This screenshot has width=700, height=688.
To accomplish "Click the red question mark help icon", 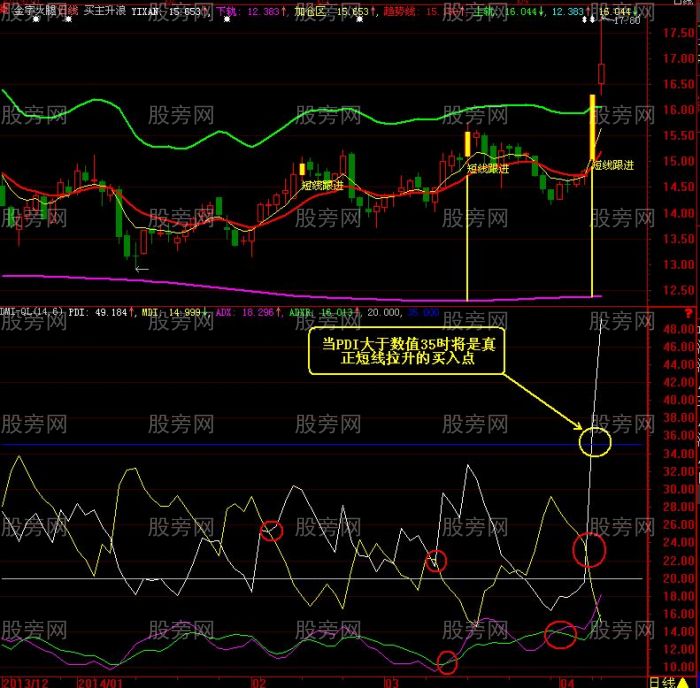I will pos(688,314).
